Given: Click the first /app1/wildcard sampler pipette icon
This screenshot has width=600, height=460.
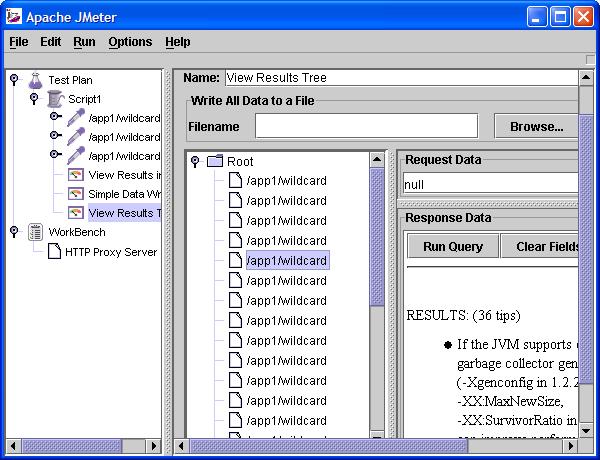Looking at the screenshot, I should (76, 118).
